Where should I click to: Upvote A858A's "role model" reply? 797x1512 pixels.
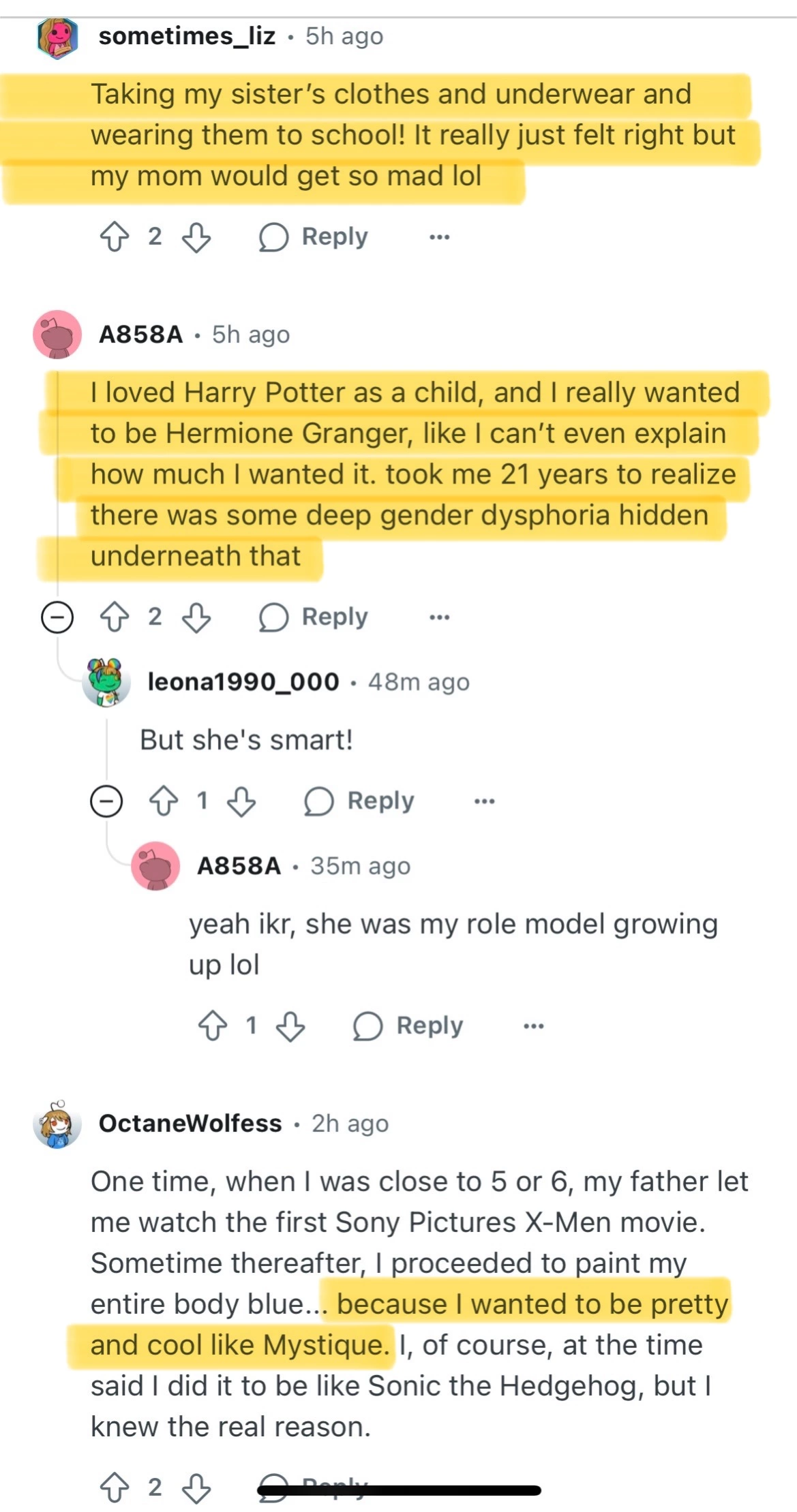212,1026
